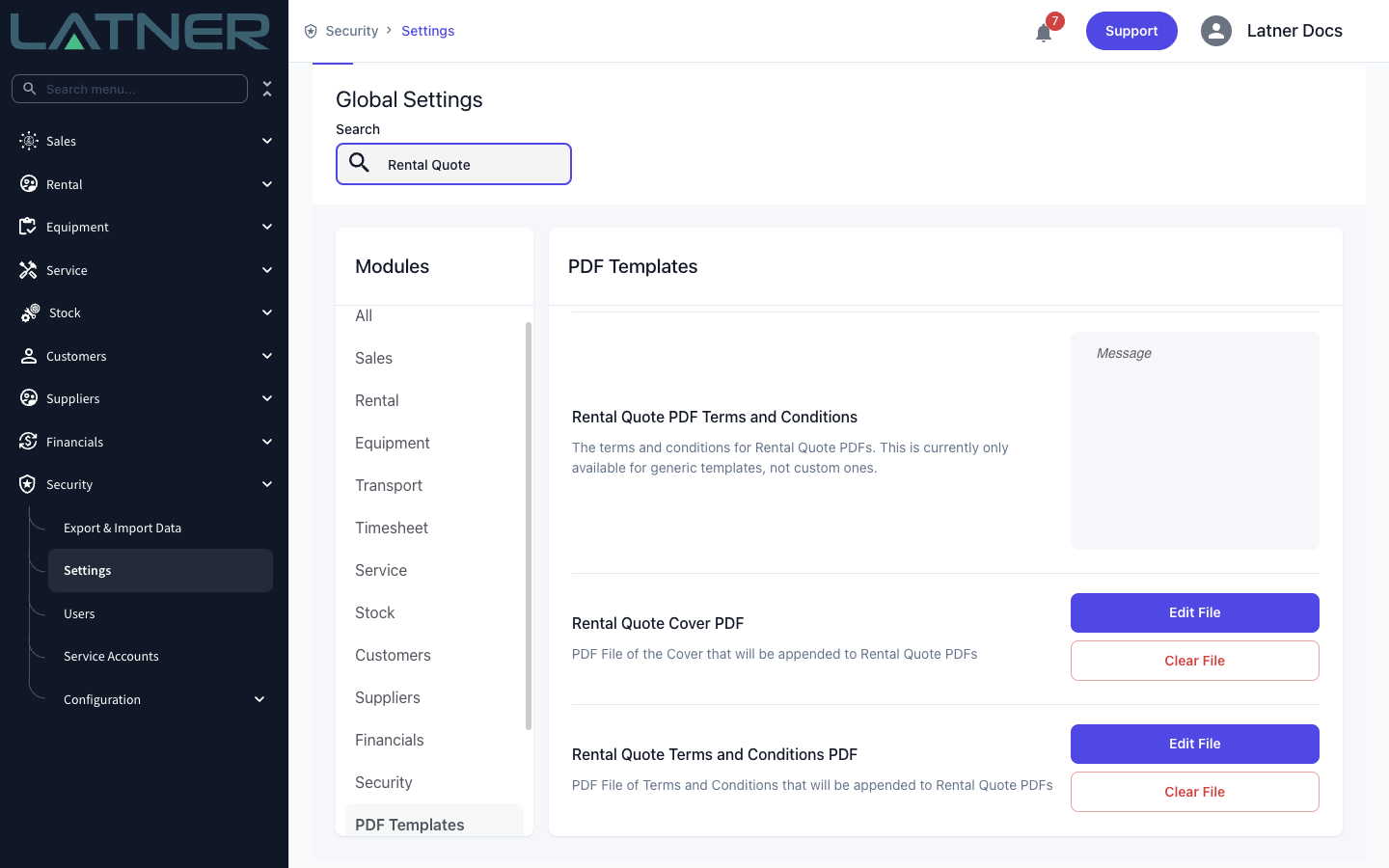Collapse the Security menu chevron
This screenshot has width=1389, height=868.
267,484
